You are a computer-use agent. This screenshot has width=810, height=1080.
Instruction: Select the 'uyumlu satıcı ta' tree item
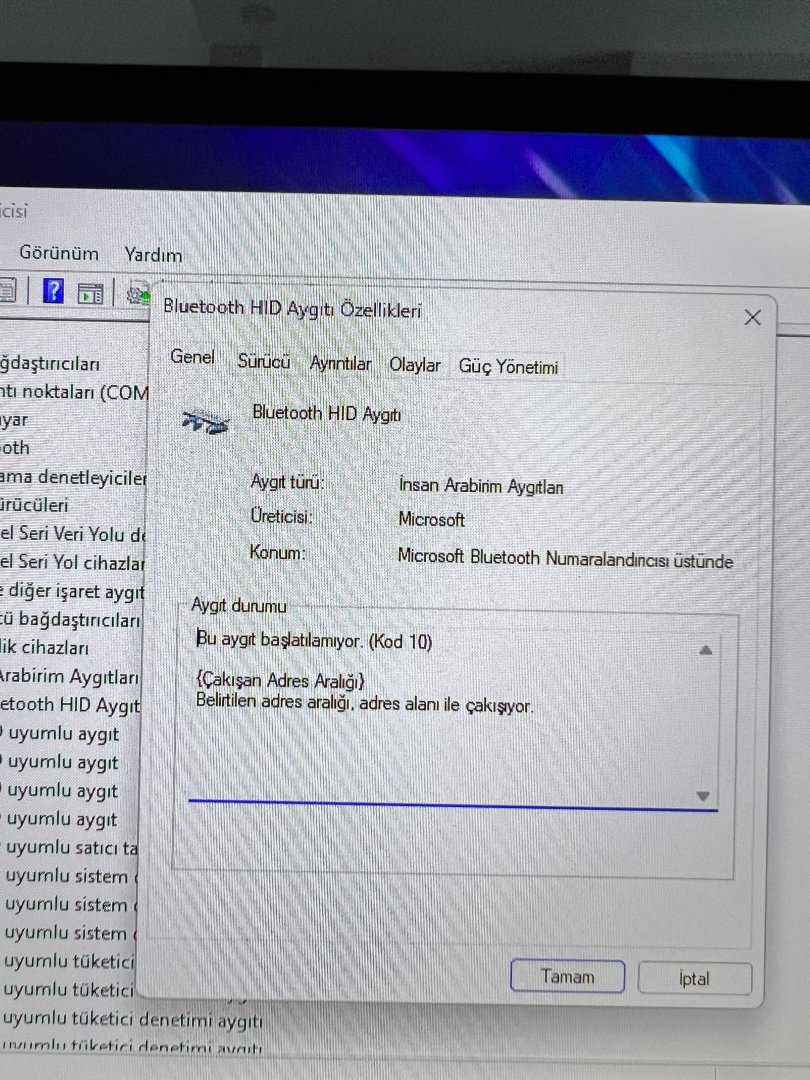pyautogui.click(x=71, y=848)
